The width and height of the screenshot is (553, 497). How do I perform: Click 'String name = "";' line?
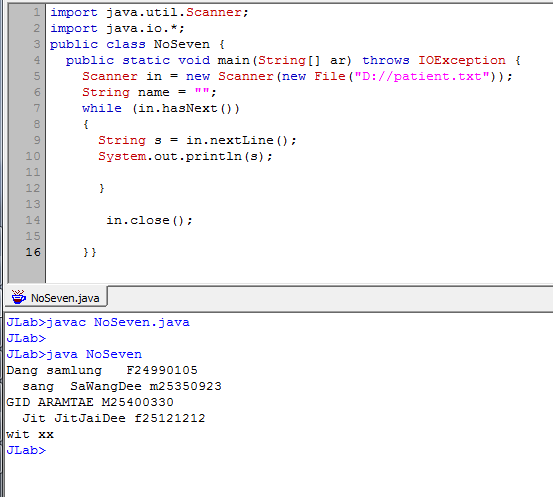pos(149,92)
